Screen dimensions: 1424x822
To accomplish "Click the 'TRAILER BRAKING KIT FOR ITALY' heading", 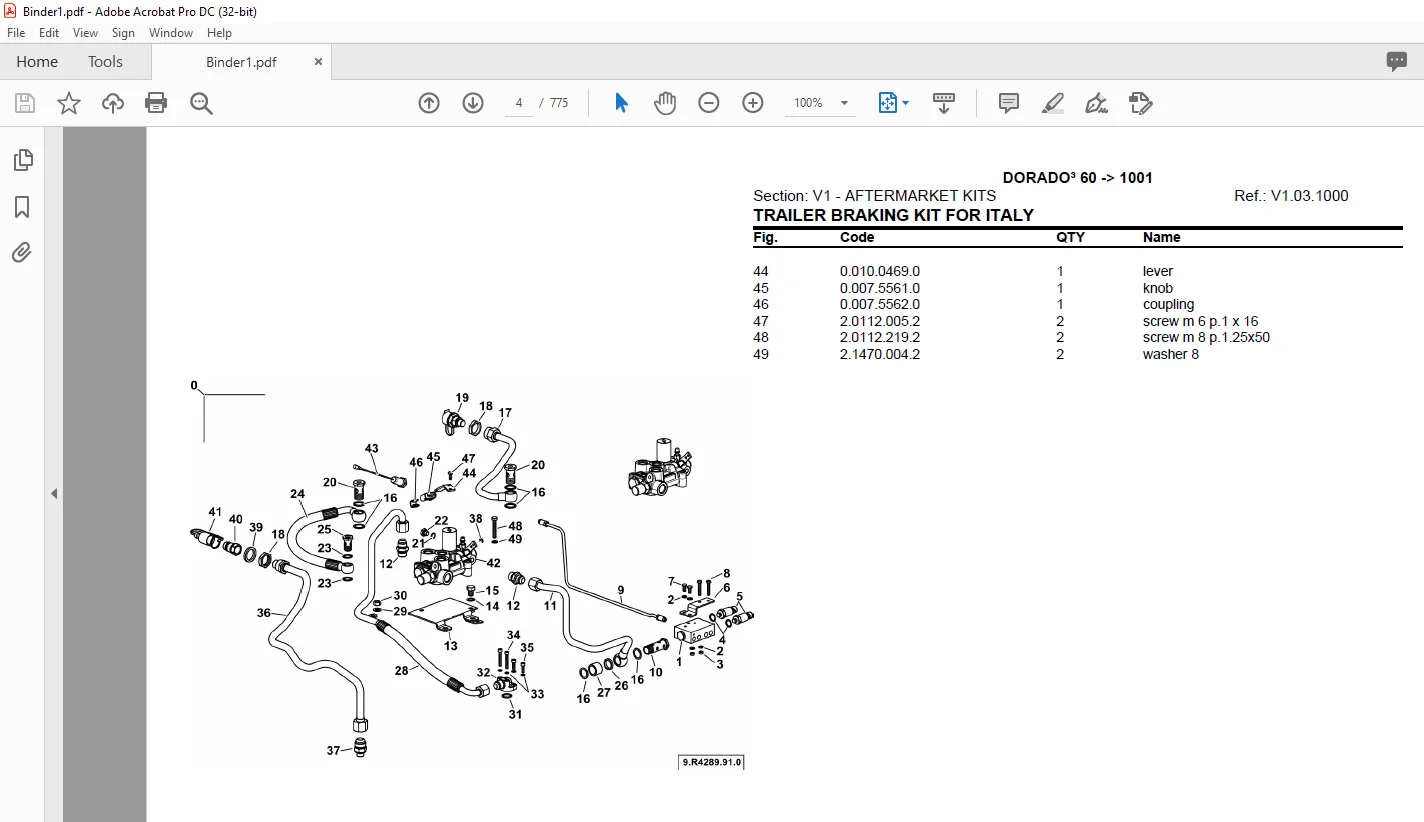I will pos(893,215).
